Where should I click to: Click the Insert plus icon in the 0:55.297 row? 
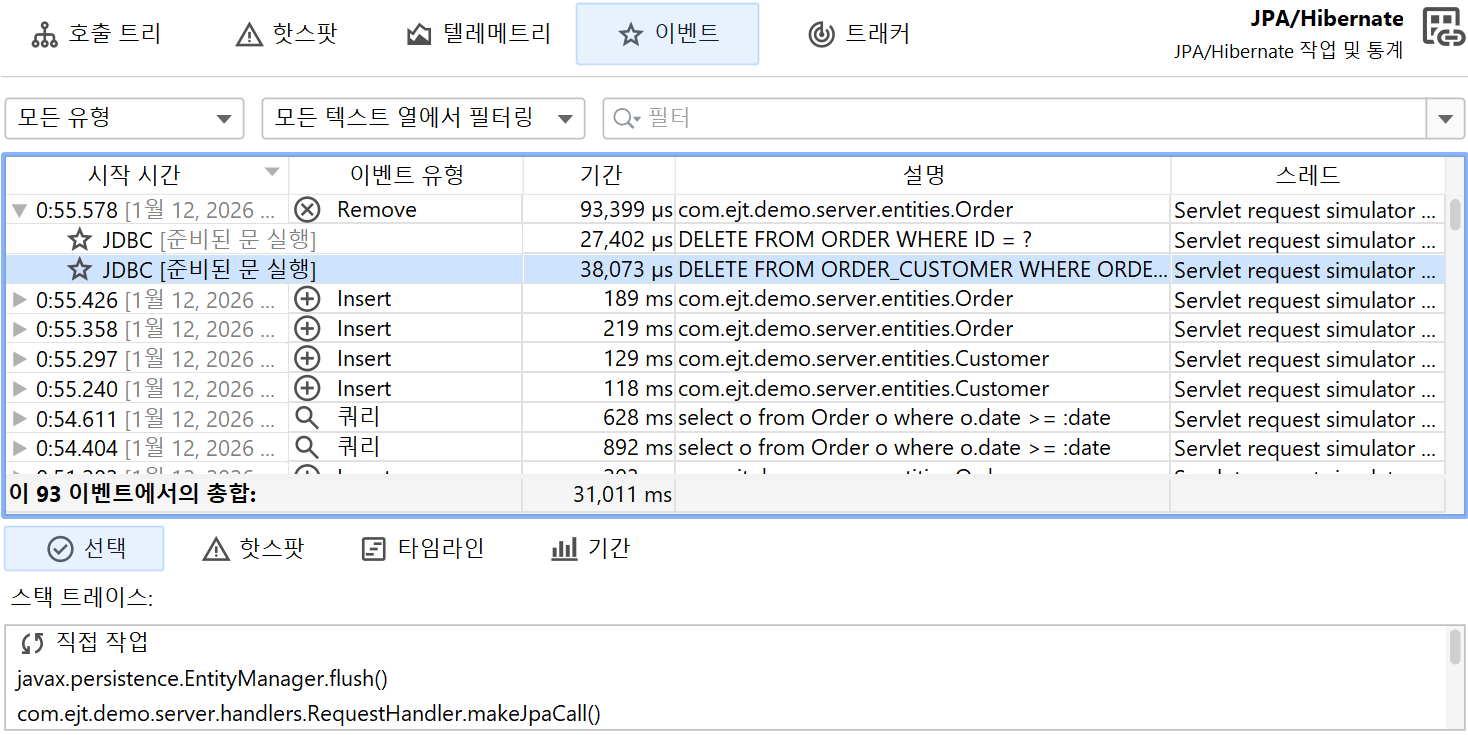coord(308,359)
